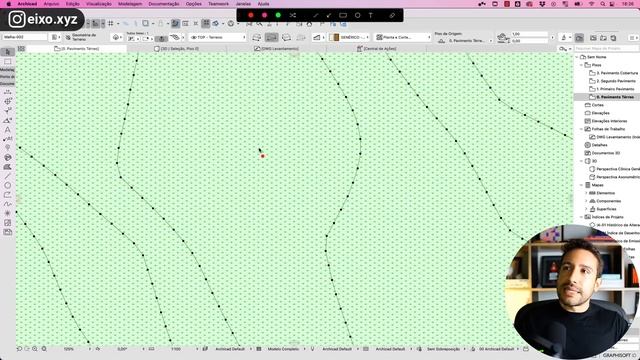Select the Arrow tool in the toolbox
640x360 pixels.
point(7,52)
